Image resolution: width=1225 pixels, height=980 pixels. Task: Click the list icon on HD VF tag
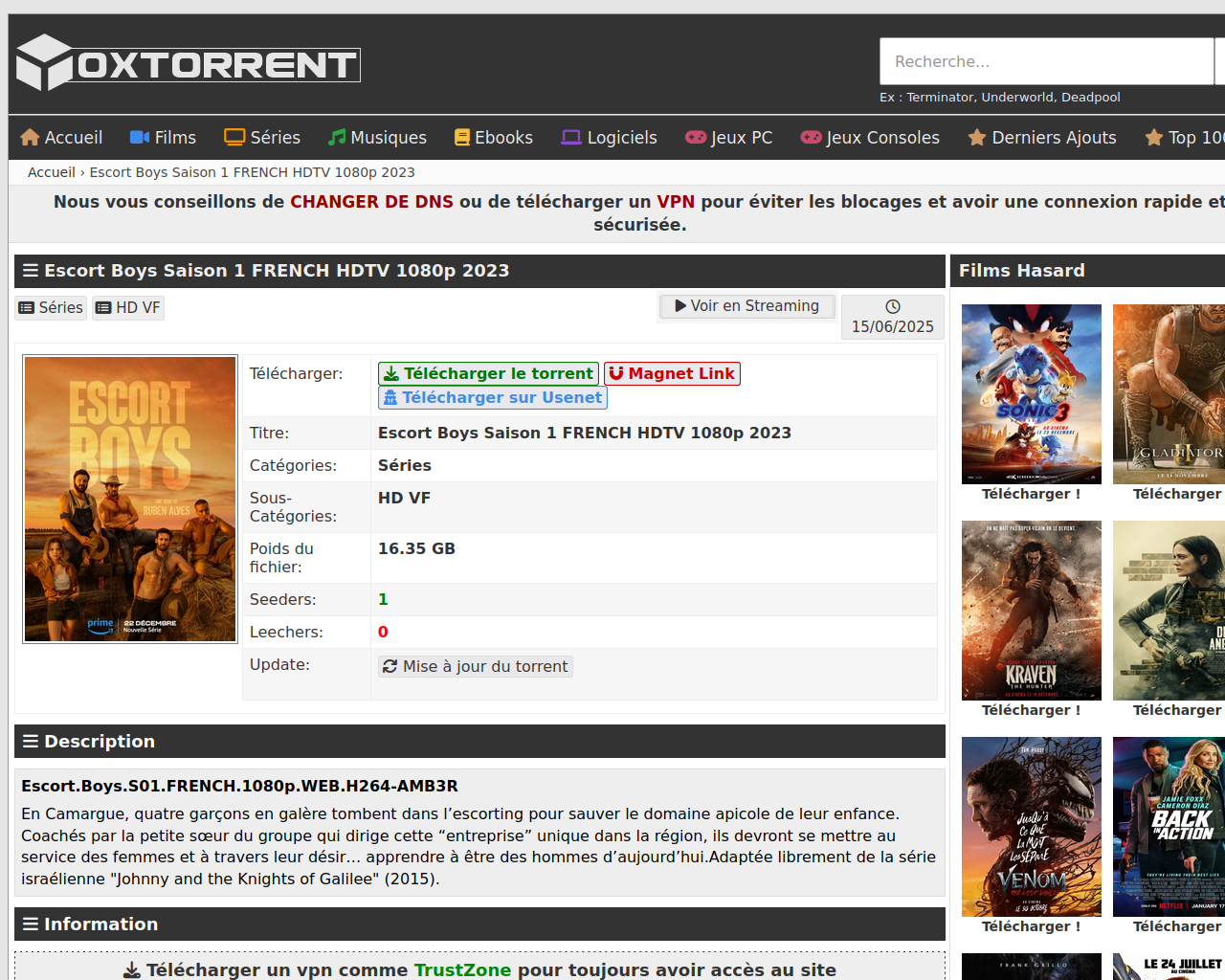tap(103, 307)
